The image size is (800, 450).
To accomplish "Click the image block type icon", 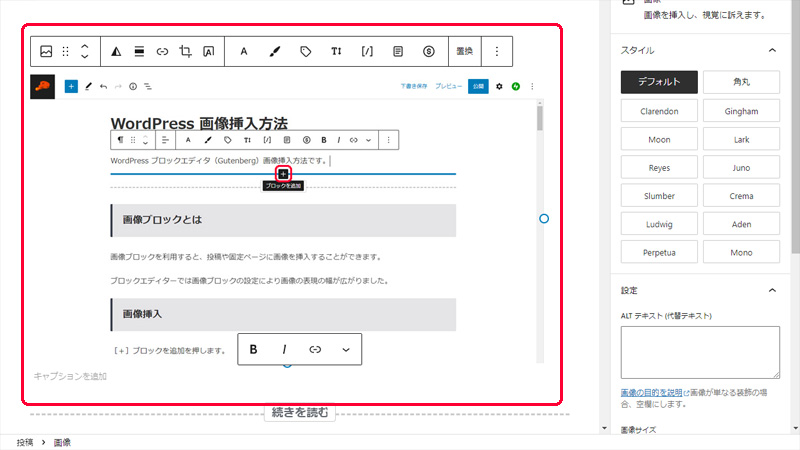I will [46, 51].
